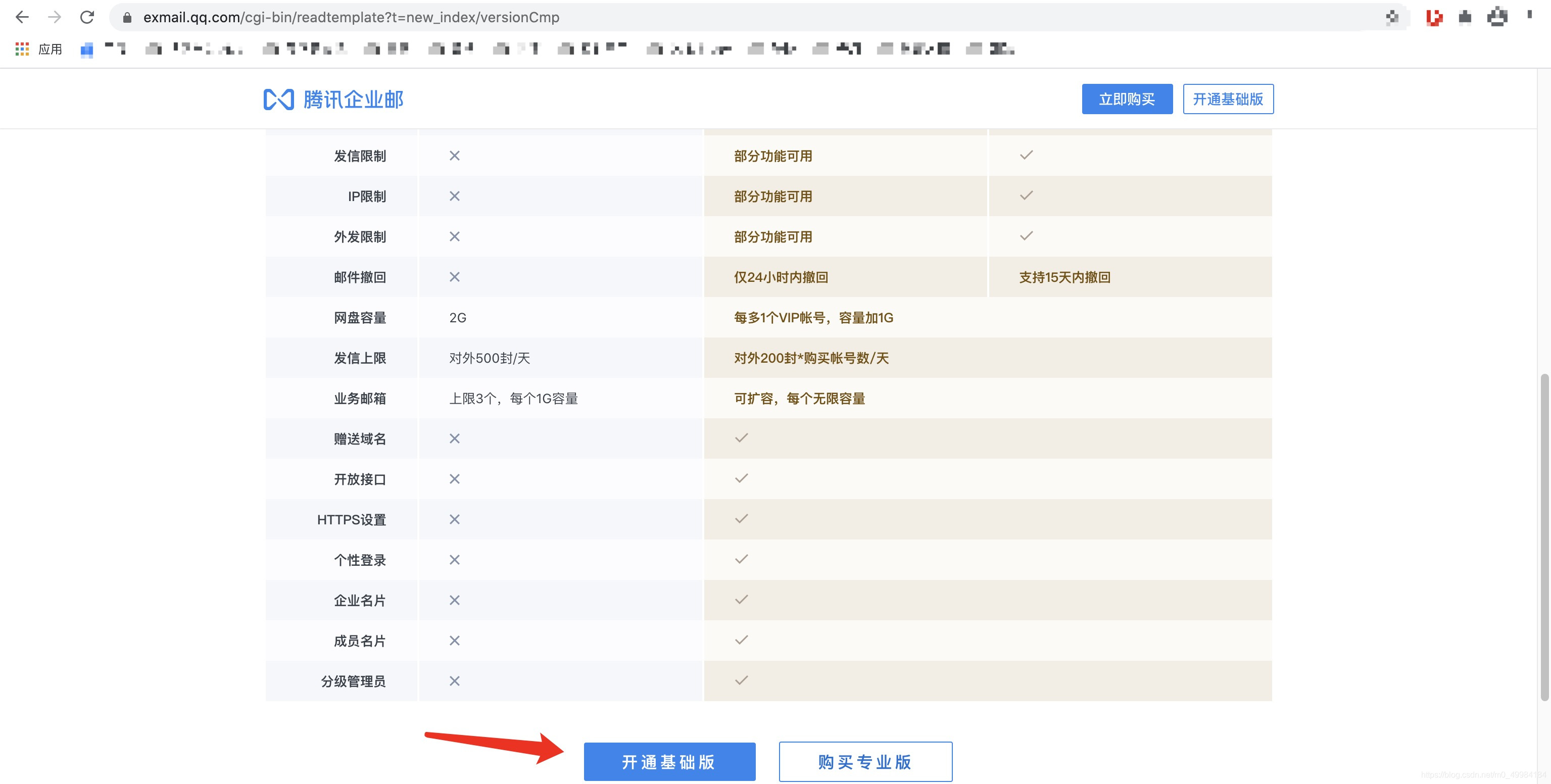Screen dimensions: 1551x784
Task: Click the browser back arrow
Action: point(22,17)
